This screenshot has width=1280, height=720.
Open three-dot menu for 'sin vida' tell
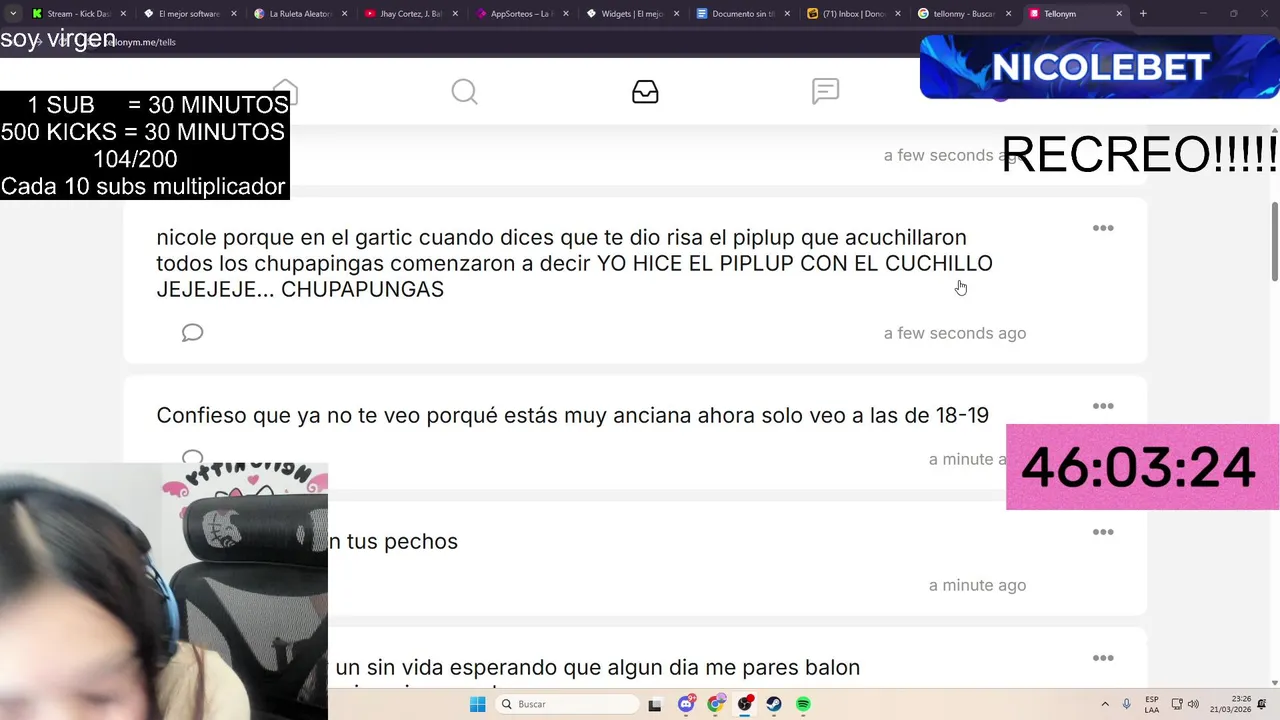(1103, 658)
